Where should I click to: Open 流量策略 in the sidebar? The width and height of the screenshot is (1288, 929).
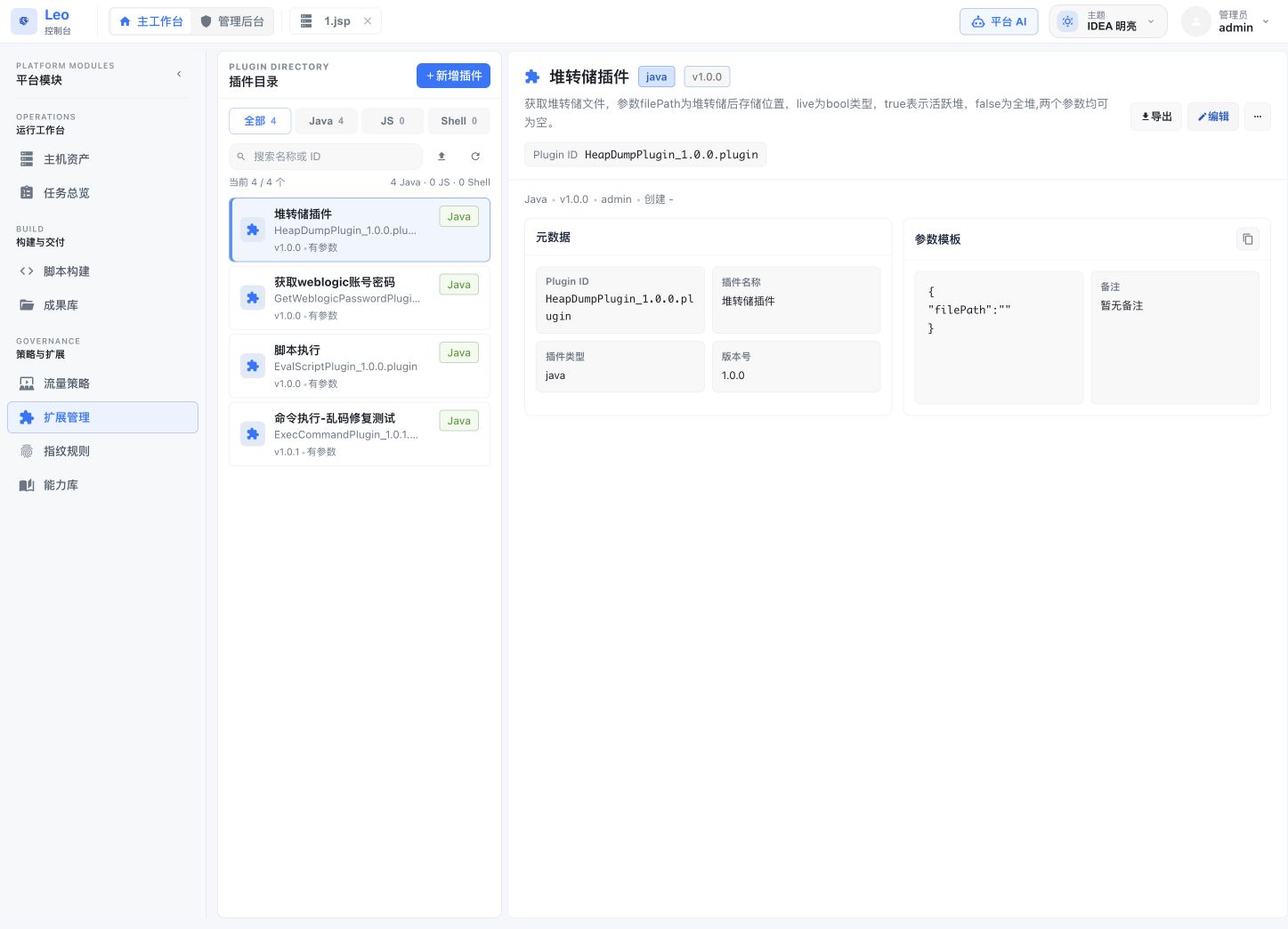[102, 384]
